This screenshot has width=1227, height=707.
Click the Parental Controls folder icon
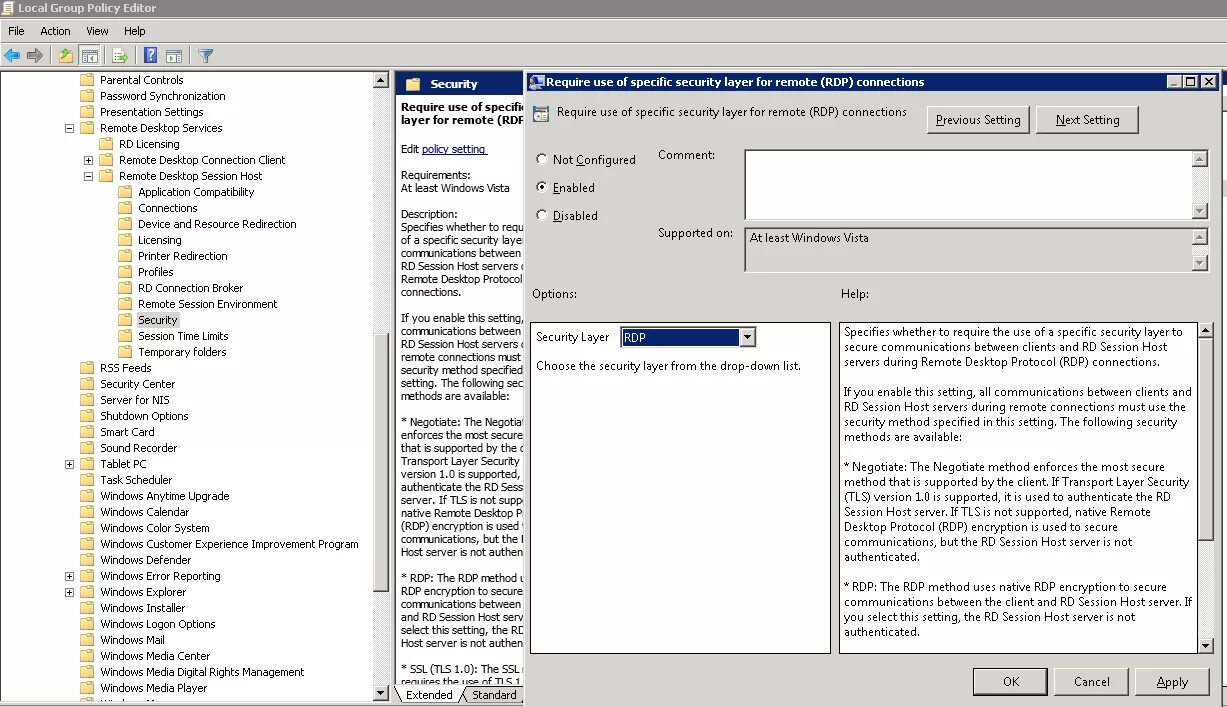pyautogui.click(x=87, y=80)
